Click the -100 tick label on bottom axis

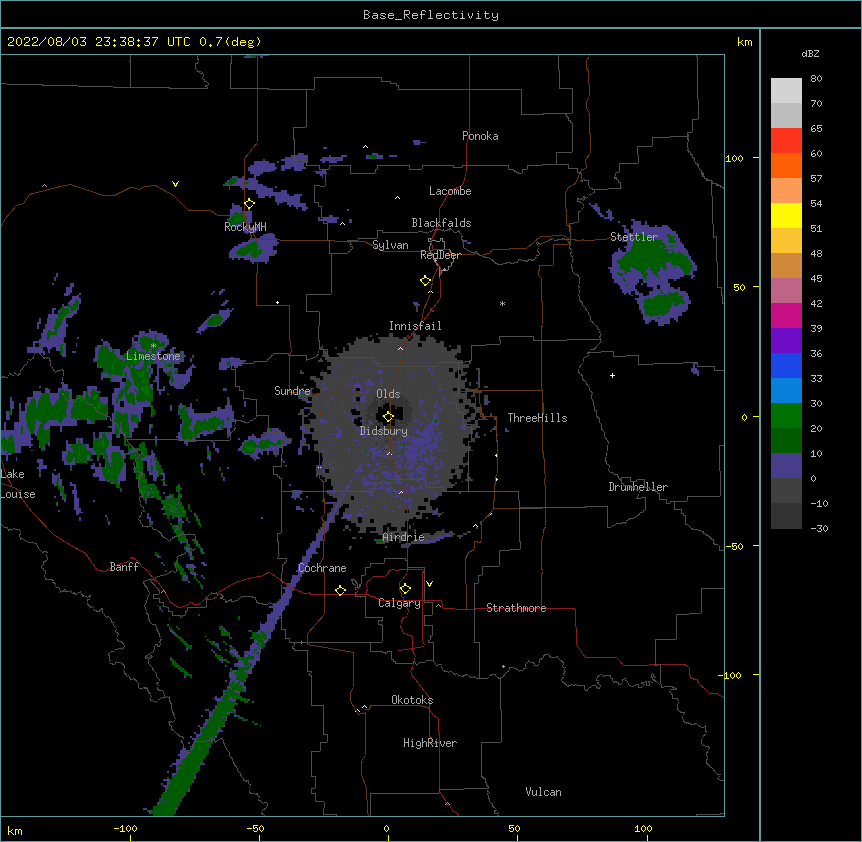(x=125, y=828)
